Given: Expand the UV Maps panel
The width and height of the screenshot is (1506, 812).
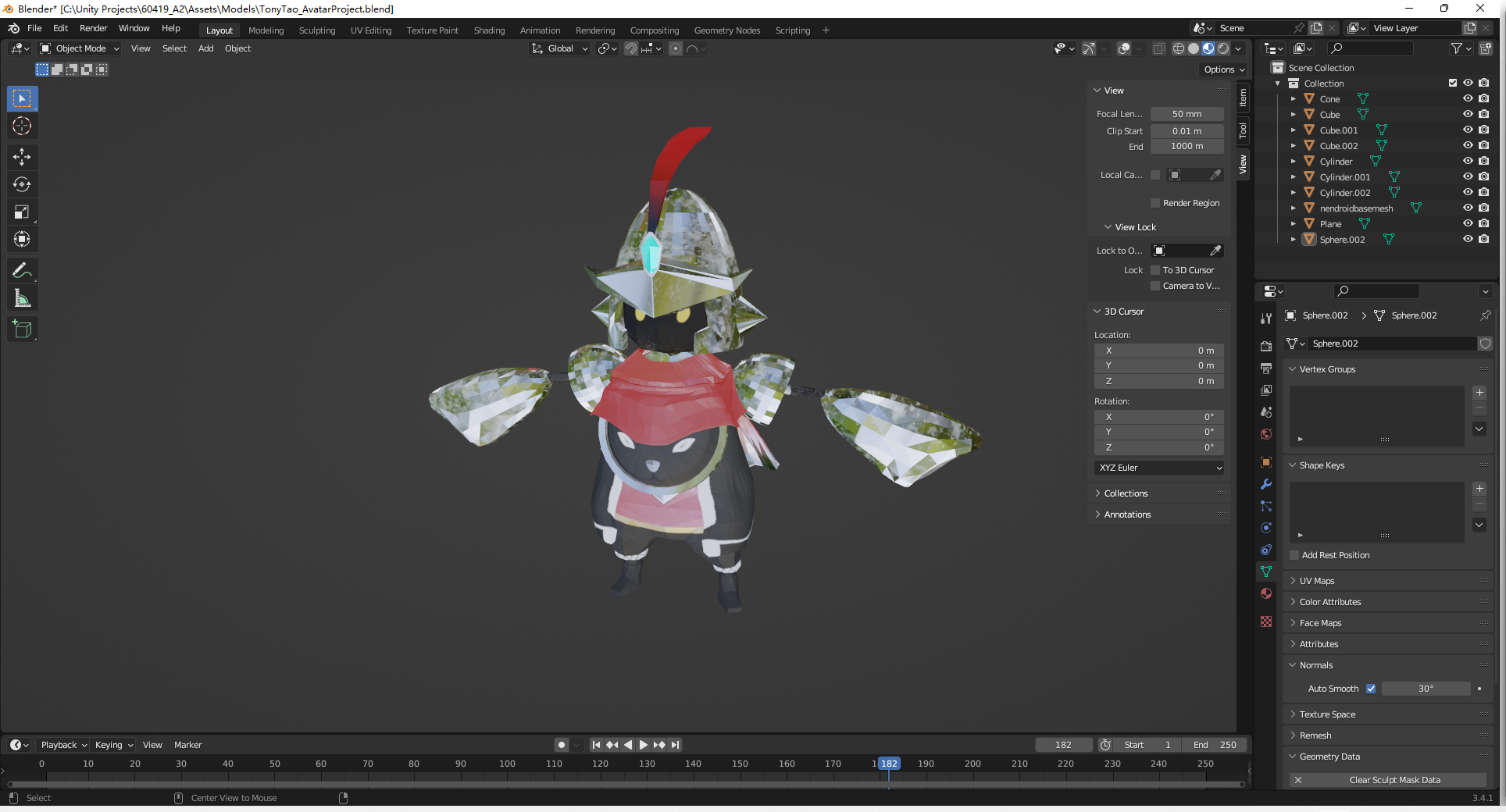Looking at the screenshot, I should (1317, 581).
